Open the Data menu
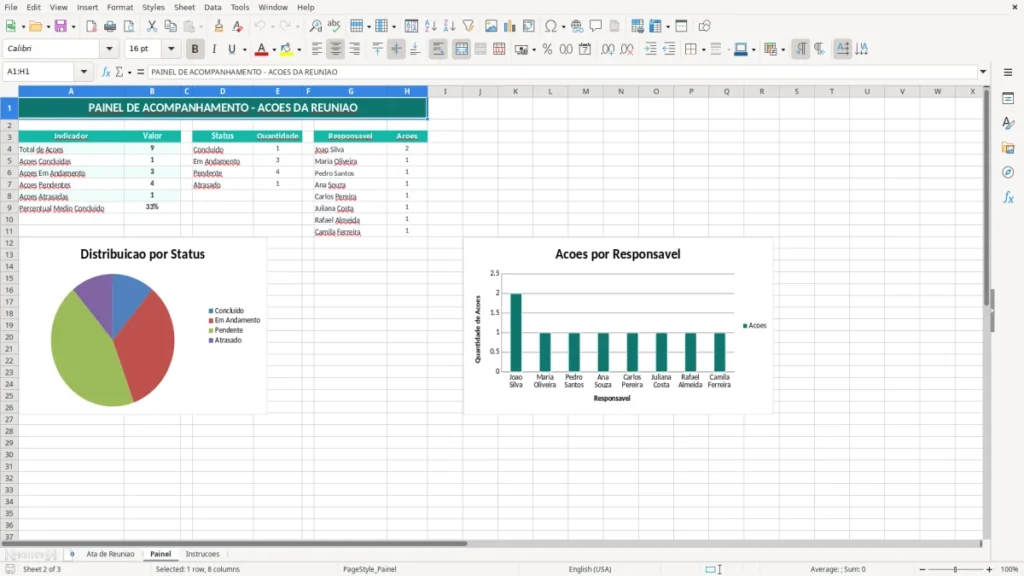The height and width of the screenshot is (576, 1024). (212, 7)
